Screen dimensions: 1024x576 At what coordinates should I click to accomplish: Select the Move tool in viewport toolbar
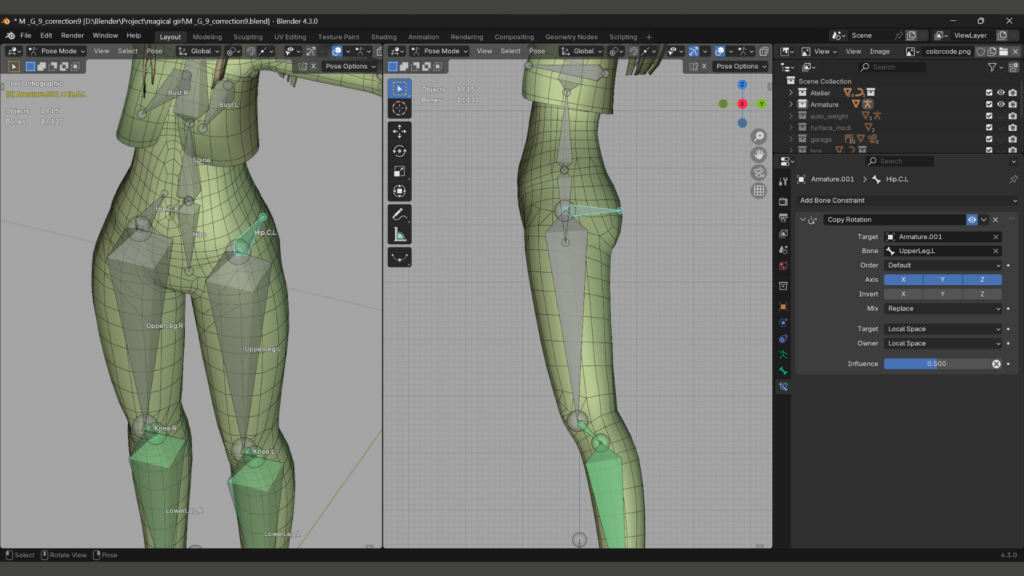(399, 131)
